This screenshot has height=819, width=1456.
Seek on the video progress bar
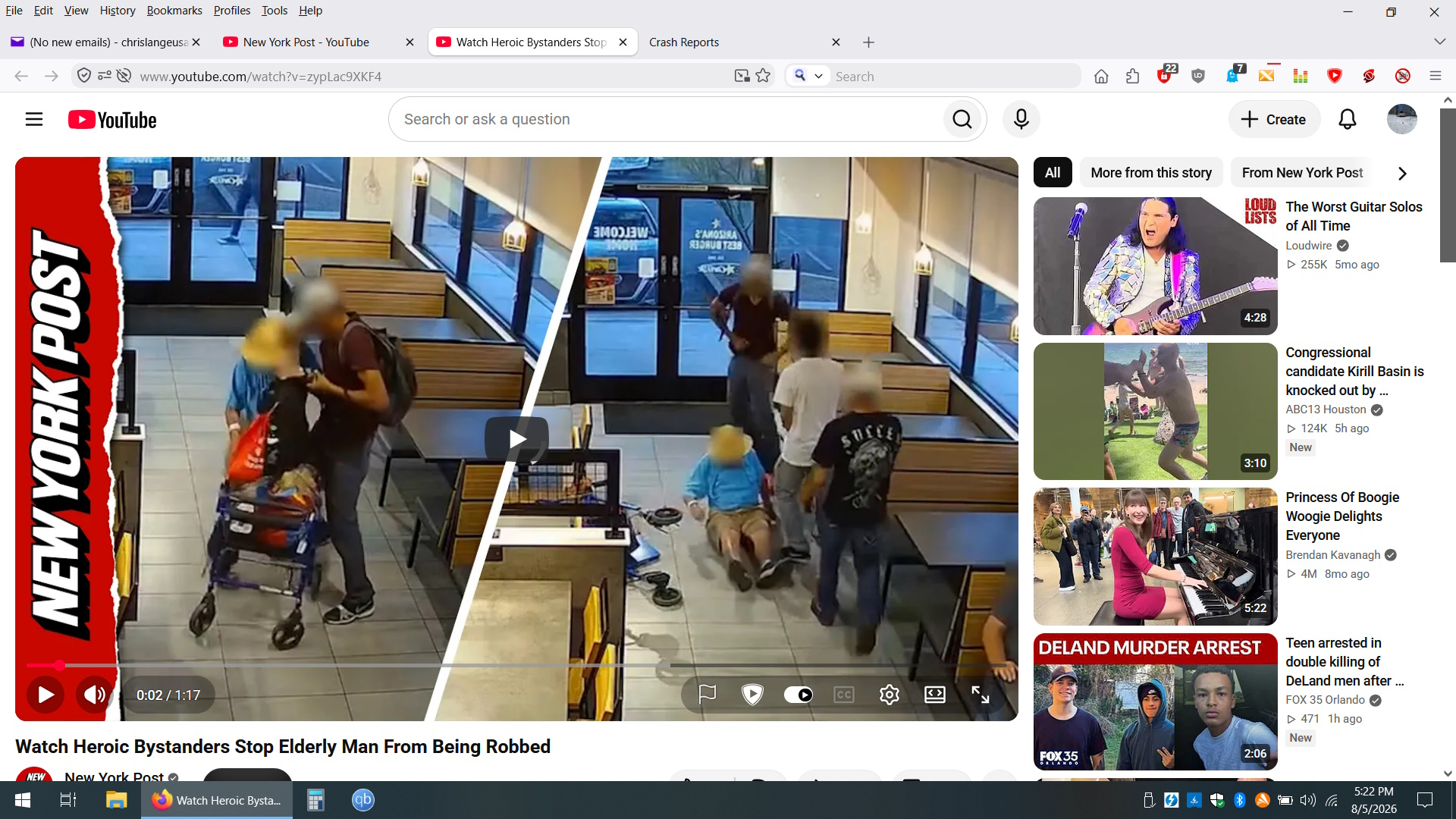[x=516, y=665]
